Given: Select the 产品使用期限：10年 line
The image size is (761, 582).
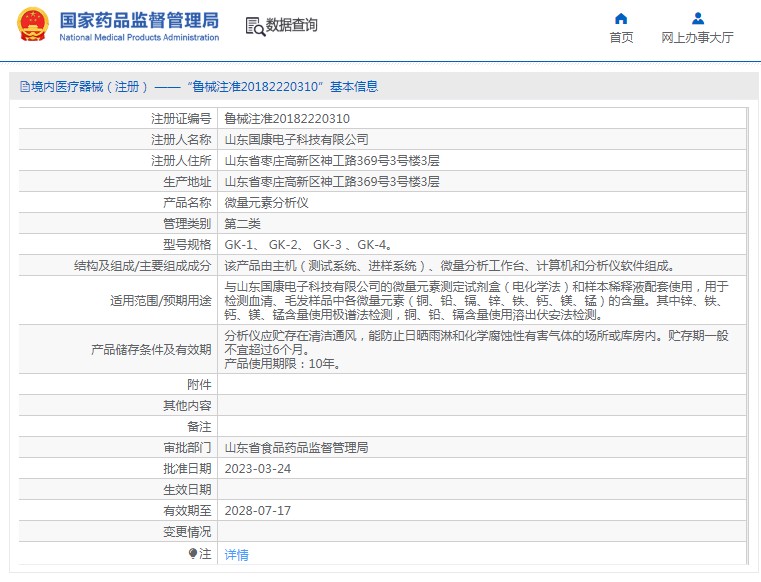Looking at the screenshot, I should coord(282,364).
